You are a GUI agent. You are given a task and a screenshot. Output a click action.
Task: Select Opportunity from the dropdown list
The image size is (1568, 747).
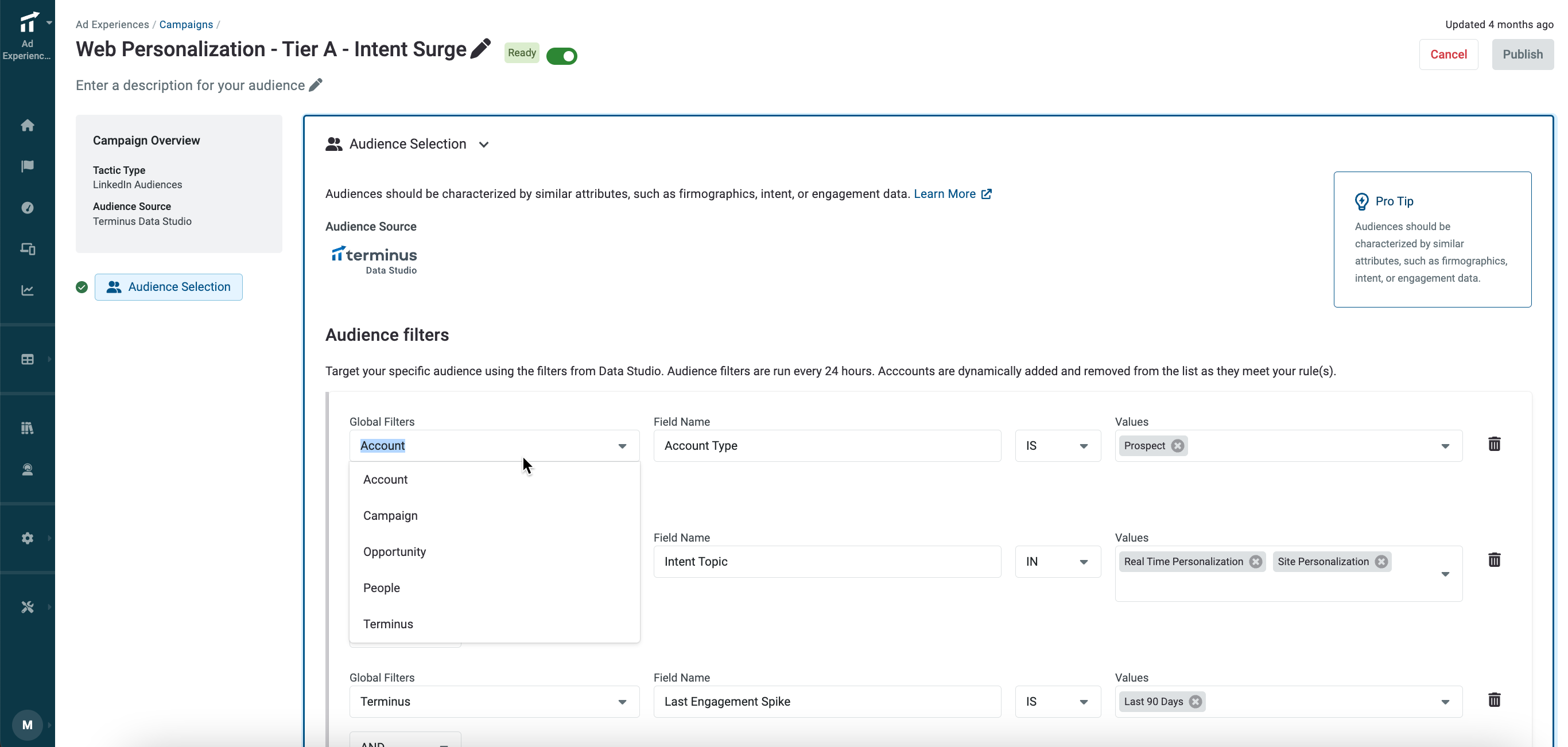pyautogui.click(x=494, y=552)
